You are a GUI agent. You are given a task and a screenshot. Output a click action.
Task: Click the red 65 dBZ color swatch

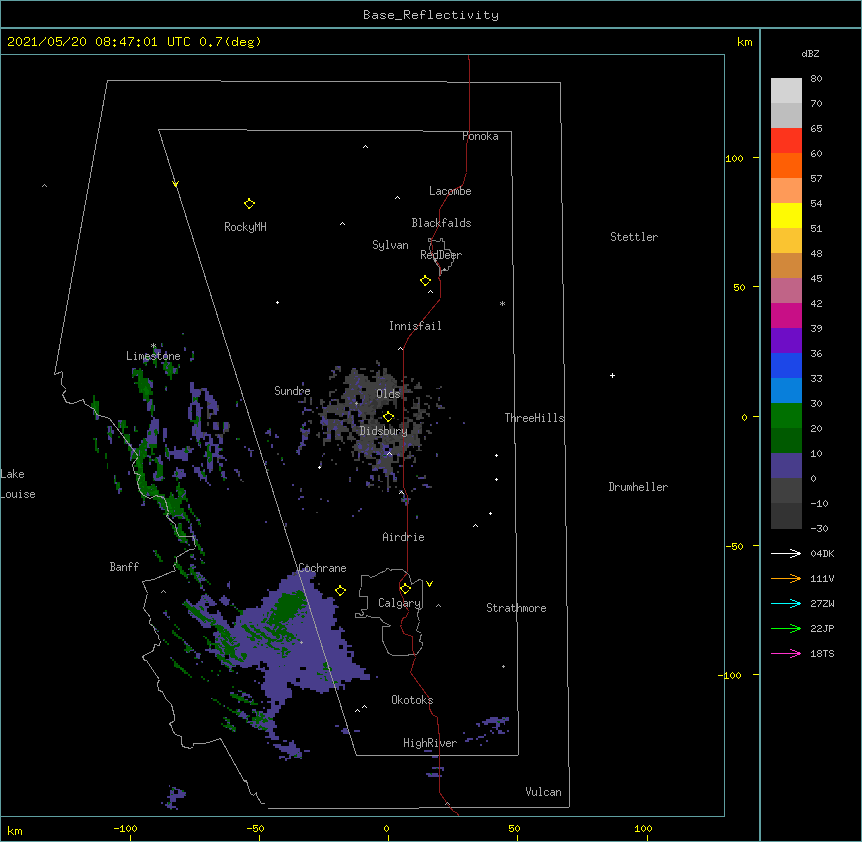(786, 141)
